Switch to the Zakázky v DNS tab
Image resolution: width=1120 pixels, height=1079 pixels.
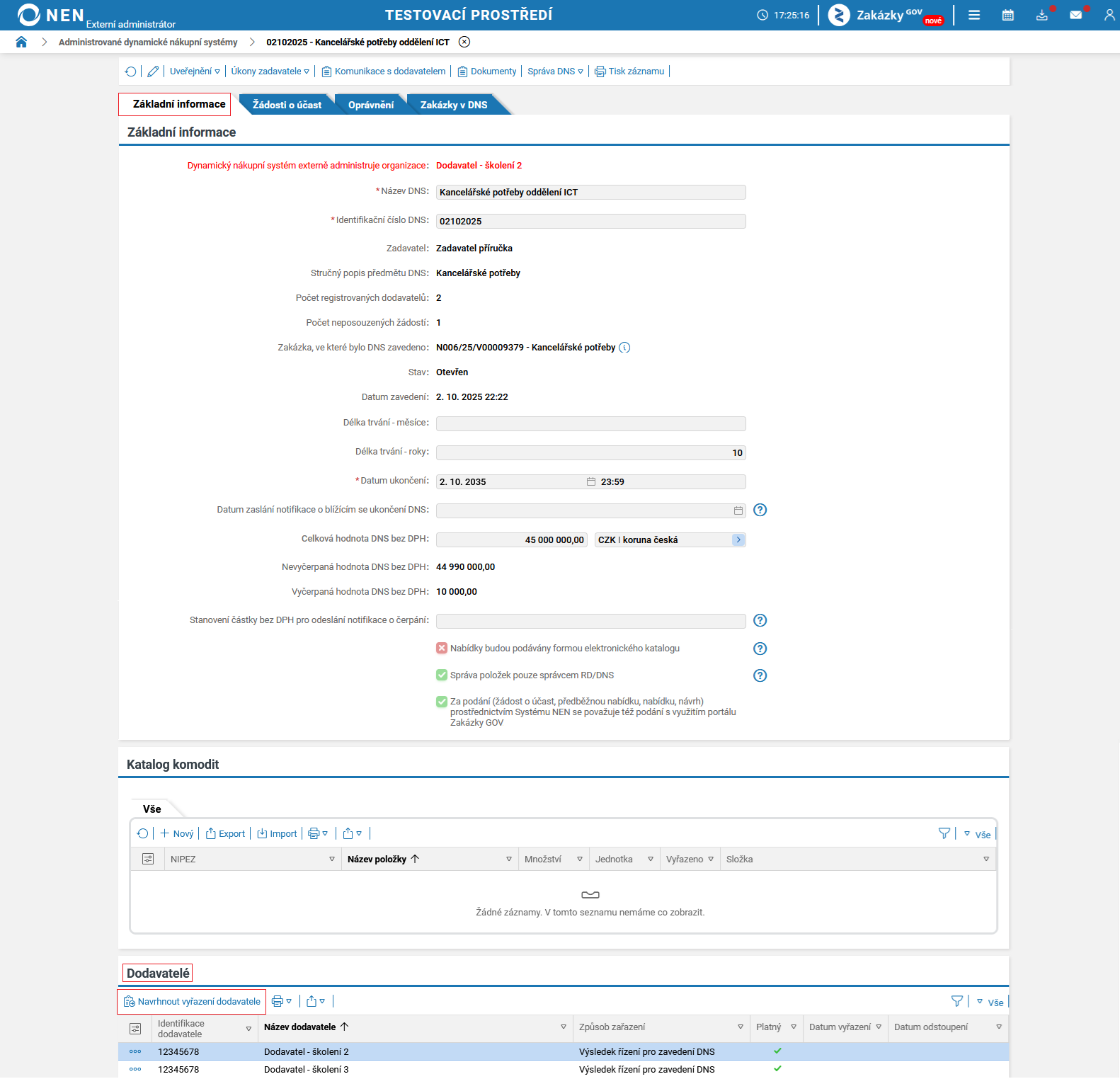pos(454,105)
